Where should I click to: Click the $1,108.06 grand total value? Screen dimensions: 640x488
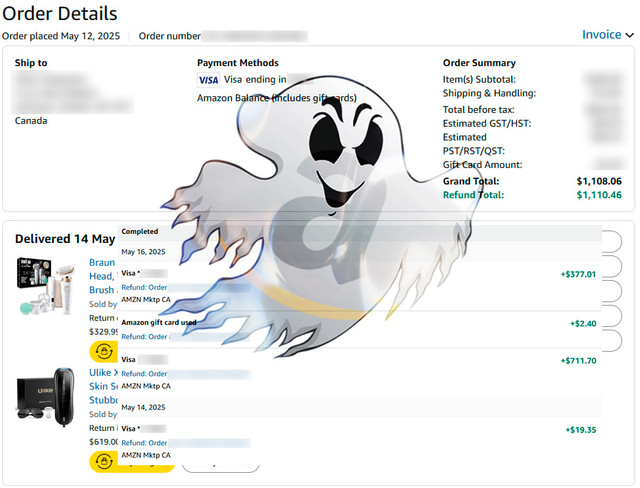(x=599, y=181)
